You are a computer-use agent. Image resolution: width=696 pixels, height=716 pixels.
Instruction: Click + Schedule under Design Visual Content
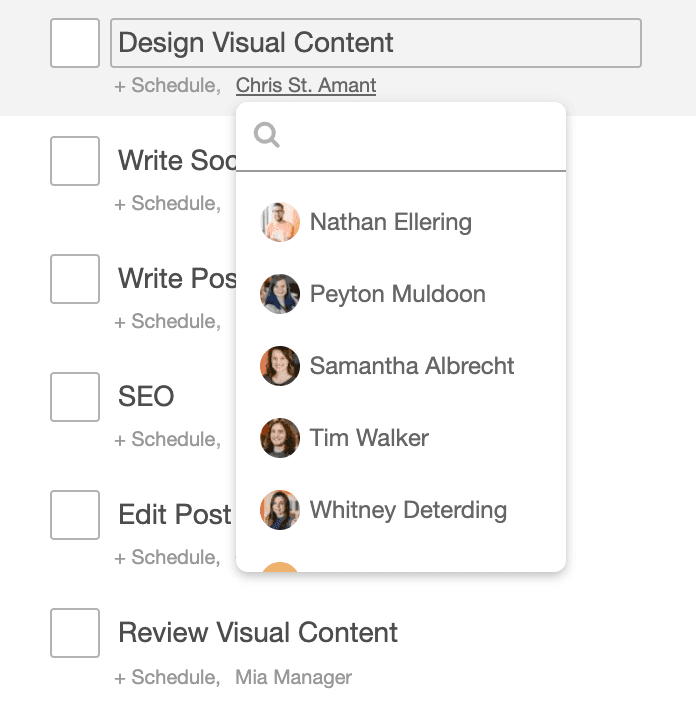[x=165, y=86]
